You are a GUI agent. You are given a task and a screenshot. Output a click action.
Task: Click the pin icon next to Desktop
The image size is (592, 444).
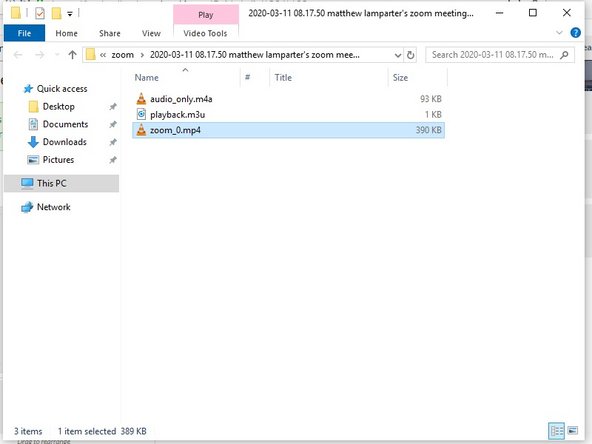click(x=113, y=107)
